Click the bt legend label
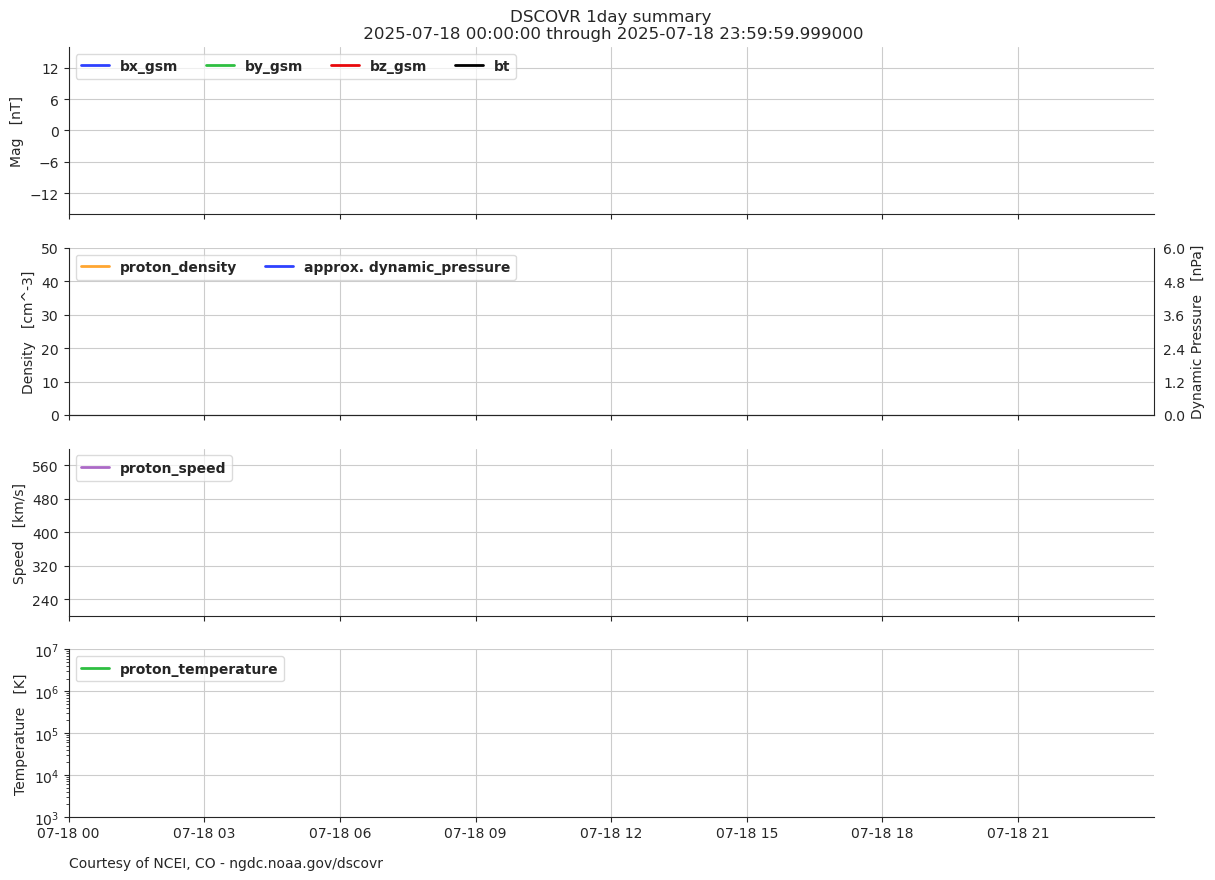The image size is (1215, 880). (x=501, y=67)
